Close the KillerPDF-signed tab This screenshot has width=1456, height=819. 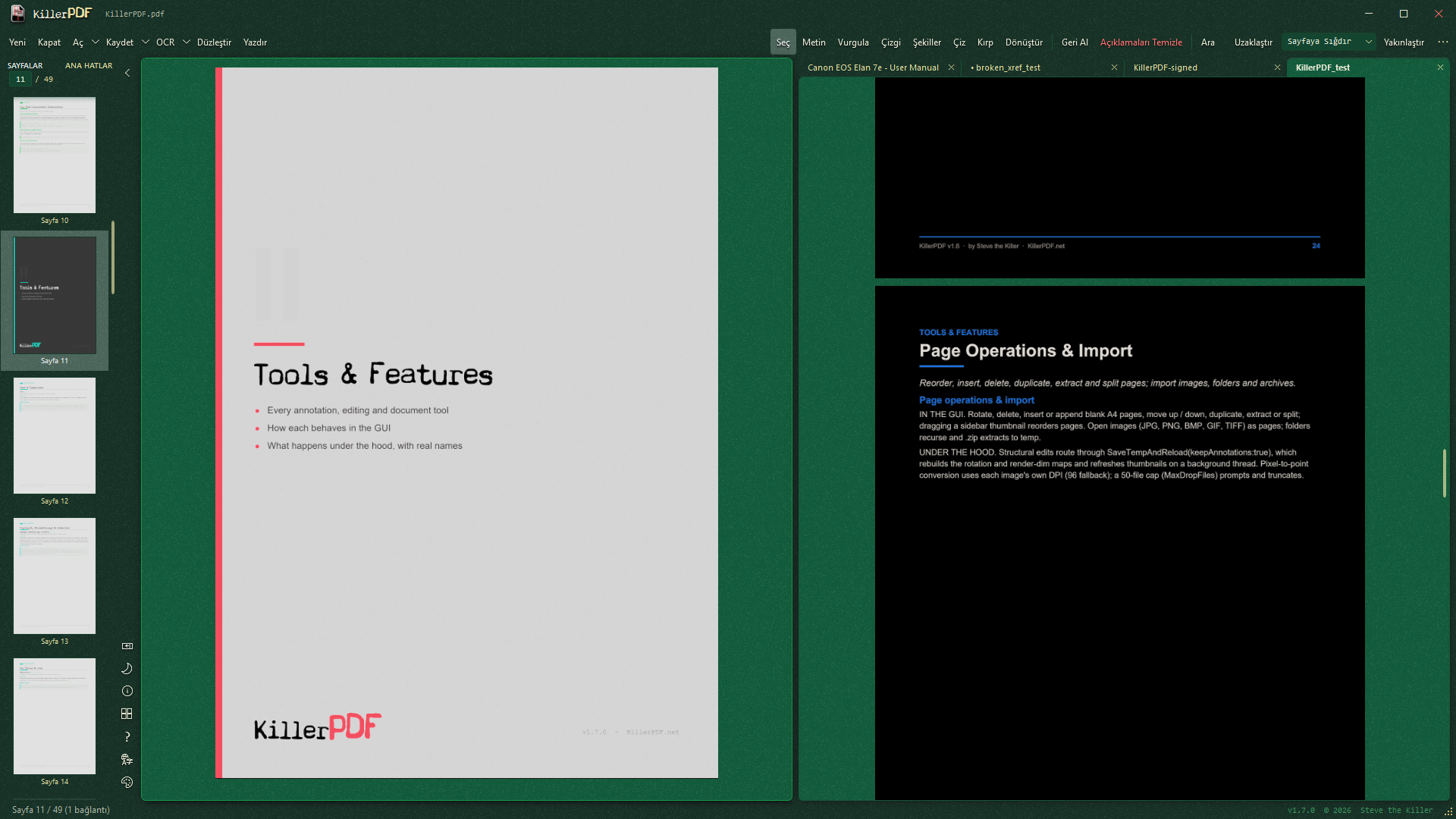point(1277,67)
